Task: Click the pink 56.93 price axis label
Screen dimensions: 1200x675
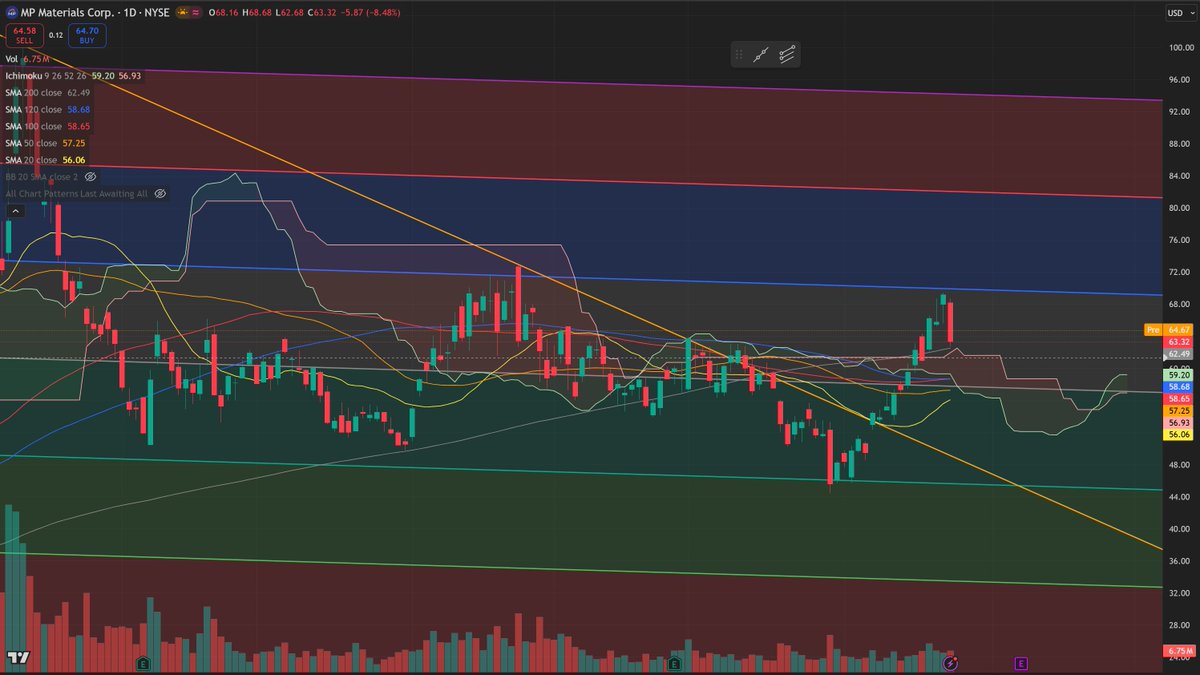Action: pos(1179,423)
